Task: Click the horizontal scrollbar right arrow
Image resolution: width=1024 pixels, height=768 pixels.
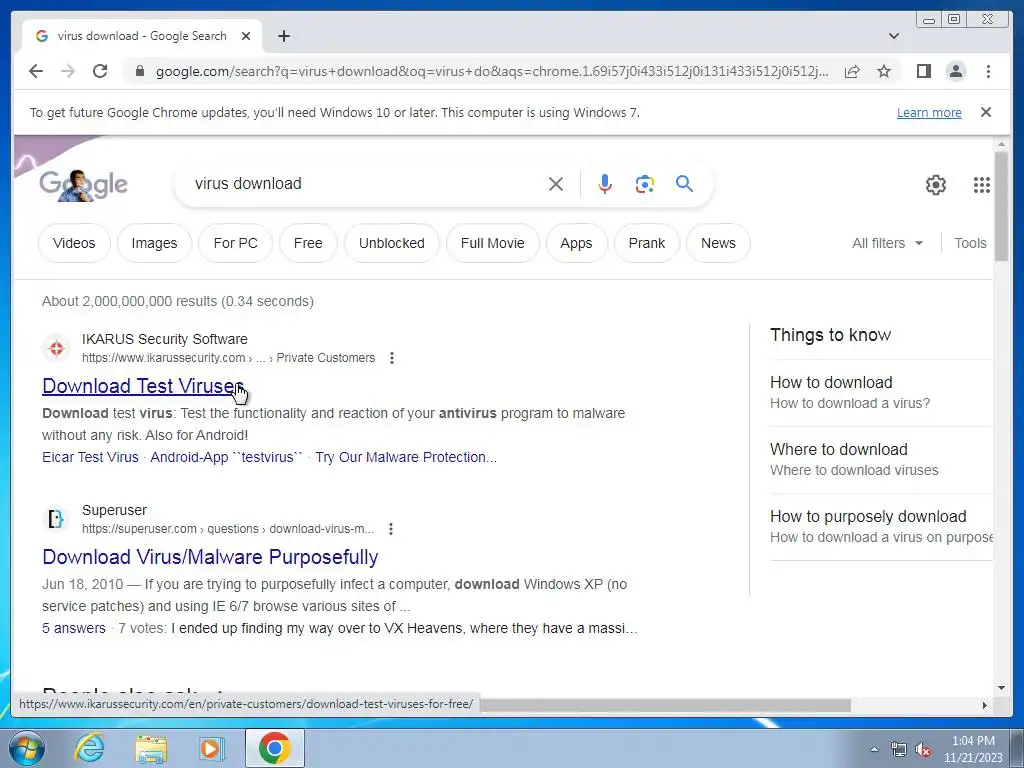Action: click(985, 705)
